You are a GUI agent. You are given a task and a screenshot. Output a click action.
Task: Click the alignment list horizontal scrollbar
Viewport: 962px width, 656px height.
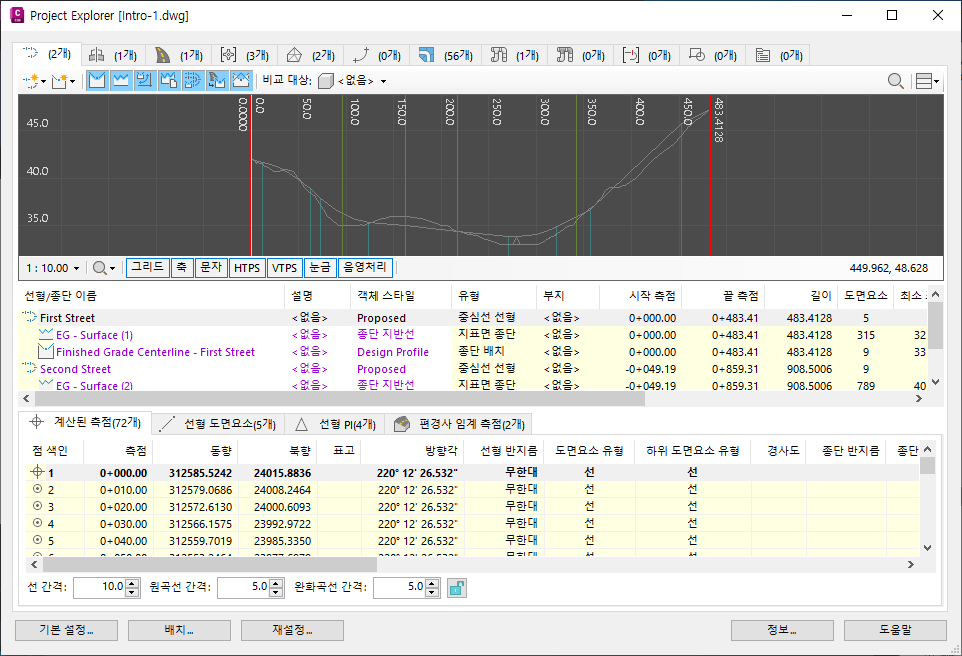472,398
